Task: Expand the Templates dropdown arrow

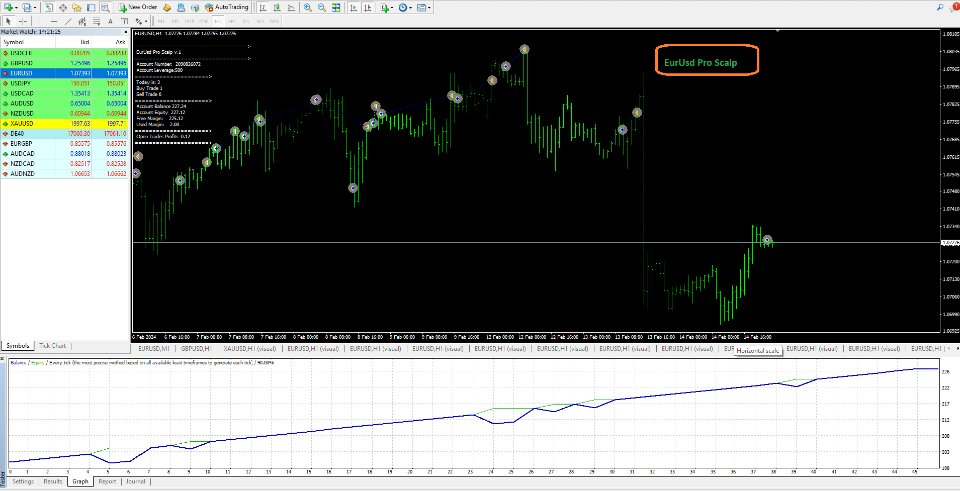Action: (430, 7)
